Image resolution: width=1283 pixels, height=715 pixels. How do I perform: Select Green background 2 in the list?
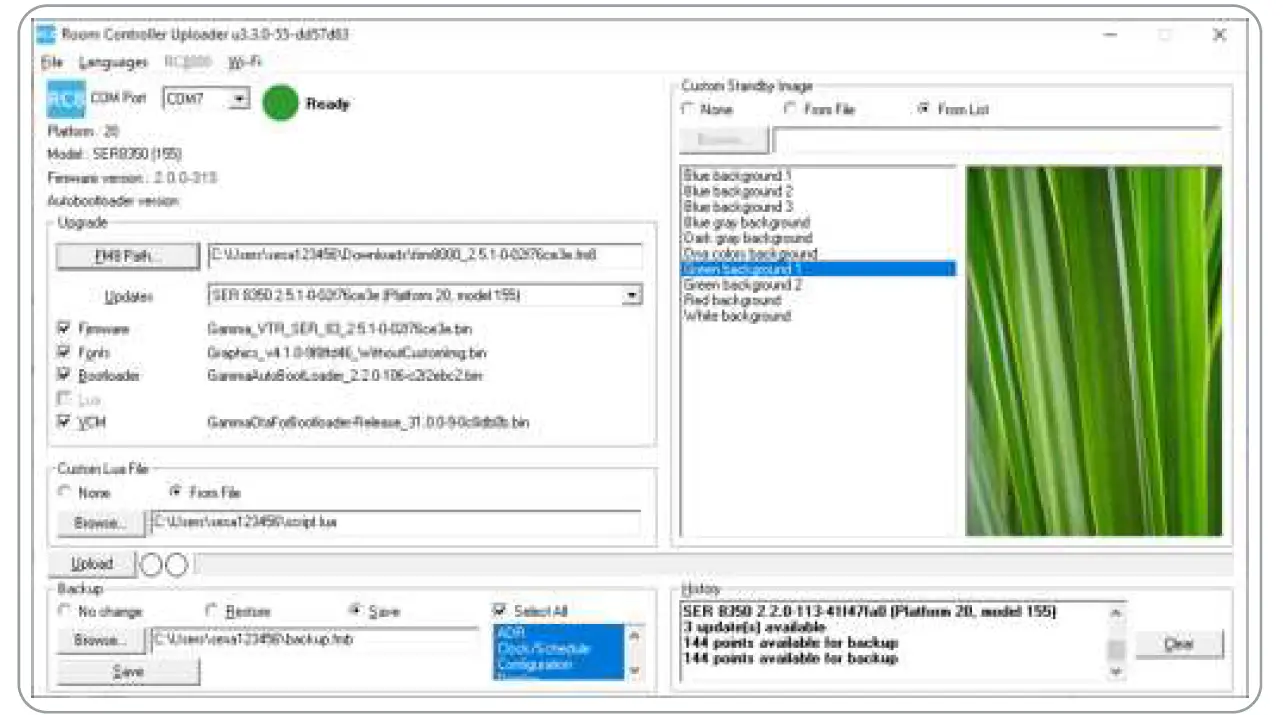click(818, 285)
